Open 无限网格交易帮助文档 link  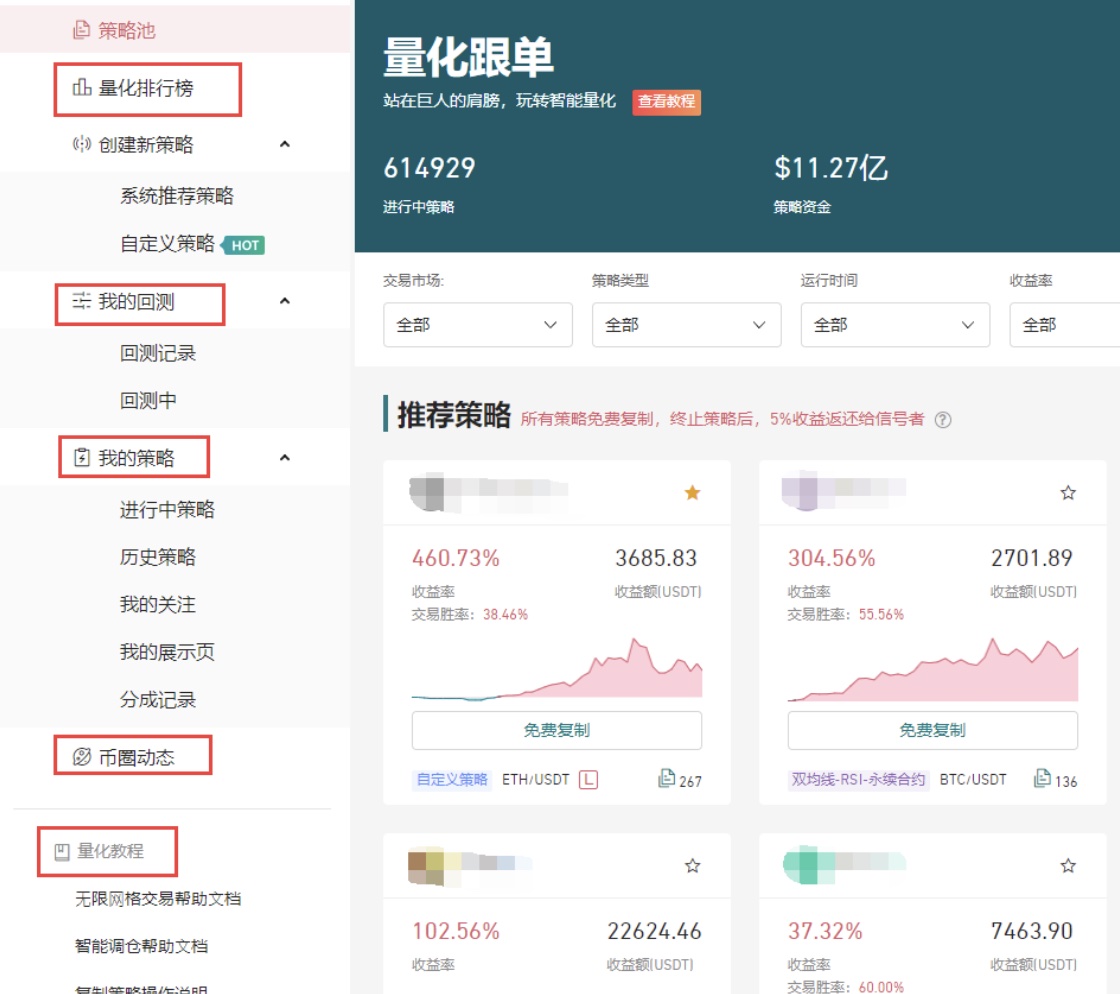[x=158, y=898]
